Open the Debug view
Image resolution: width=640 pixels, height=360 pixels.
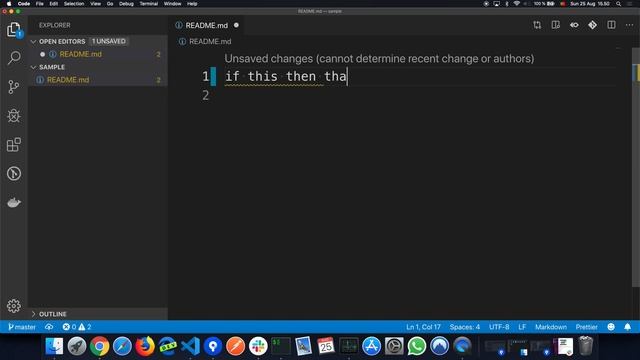[x=13, y=116]
